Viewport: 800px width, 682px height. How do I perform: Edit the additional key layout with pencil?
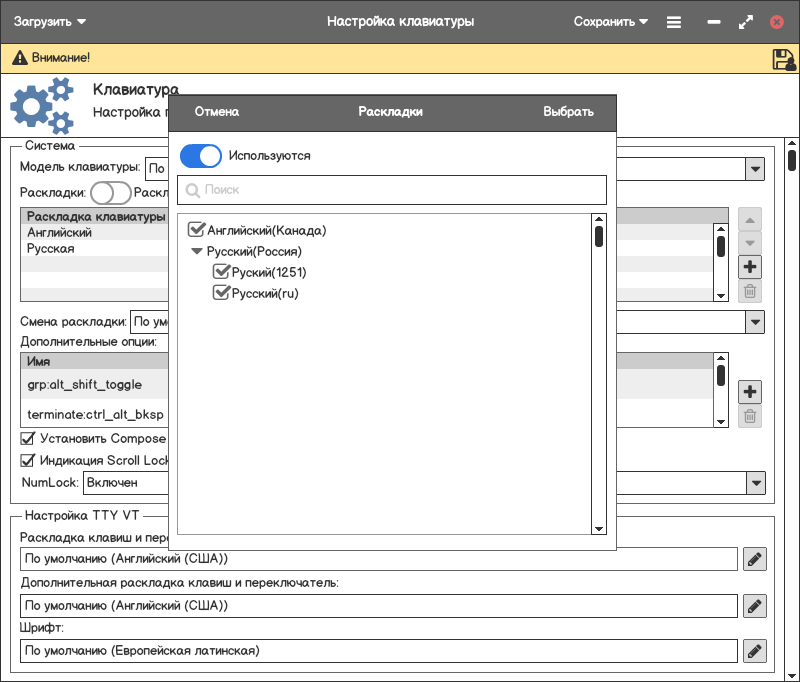tap(755, 605)
